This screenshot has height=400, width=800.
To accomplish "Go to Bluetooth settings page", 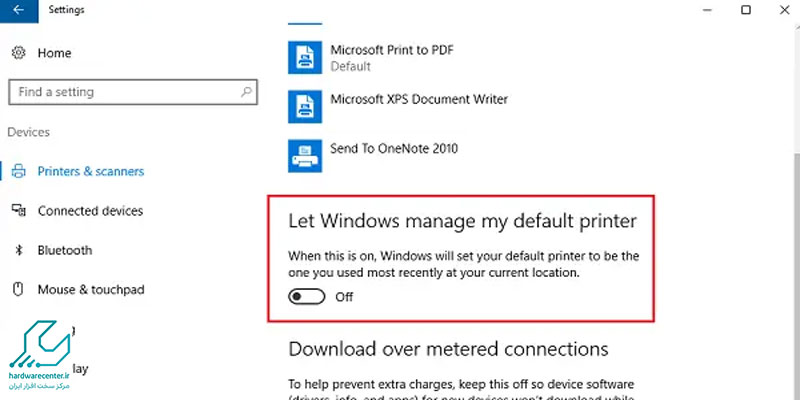I will 65,250.
